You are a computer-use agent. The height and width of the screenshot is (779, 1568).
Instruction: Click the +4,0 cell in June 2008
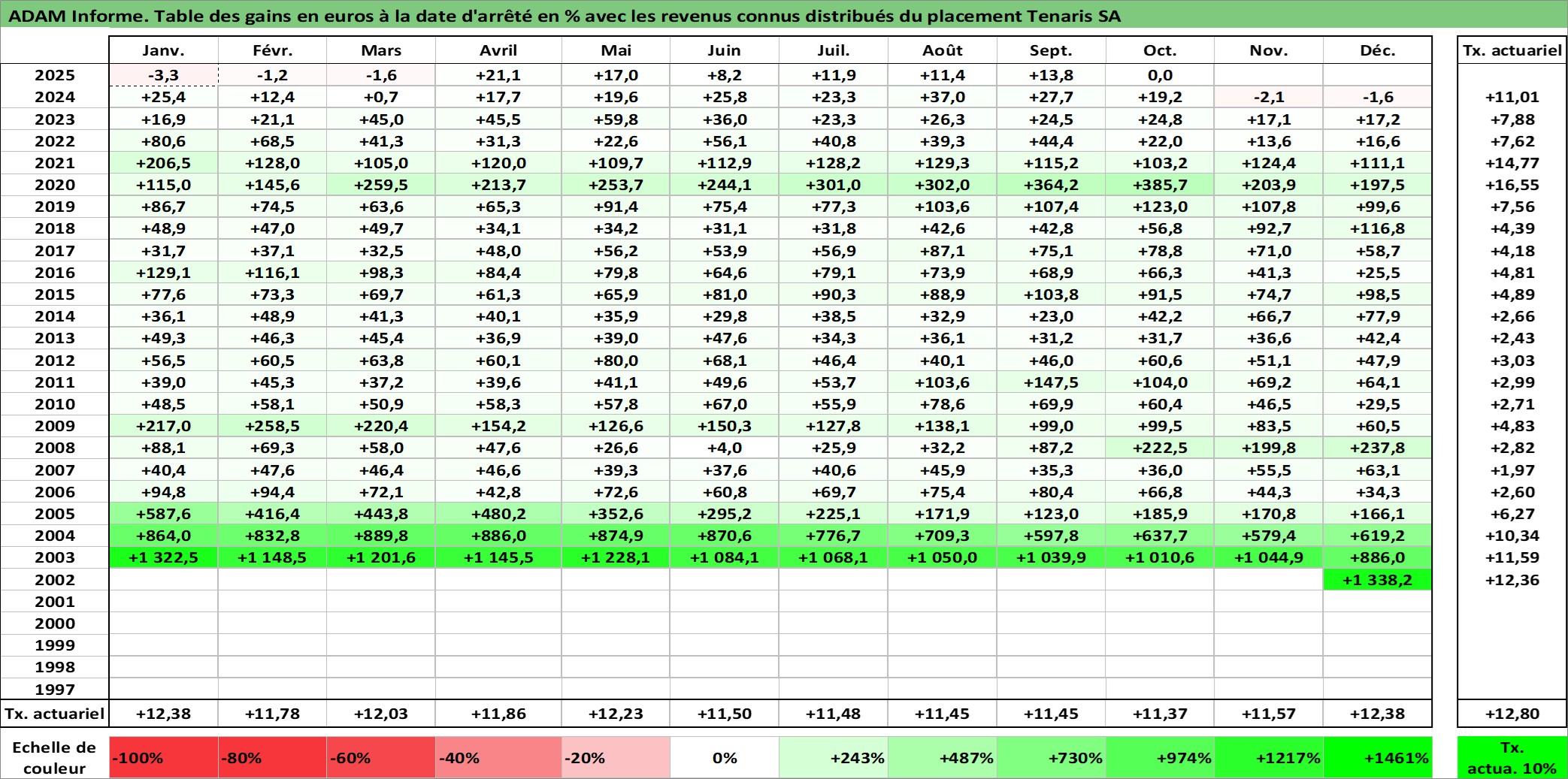click(724, 448)
